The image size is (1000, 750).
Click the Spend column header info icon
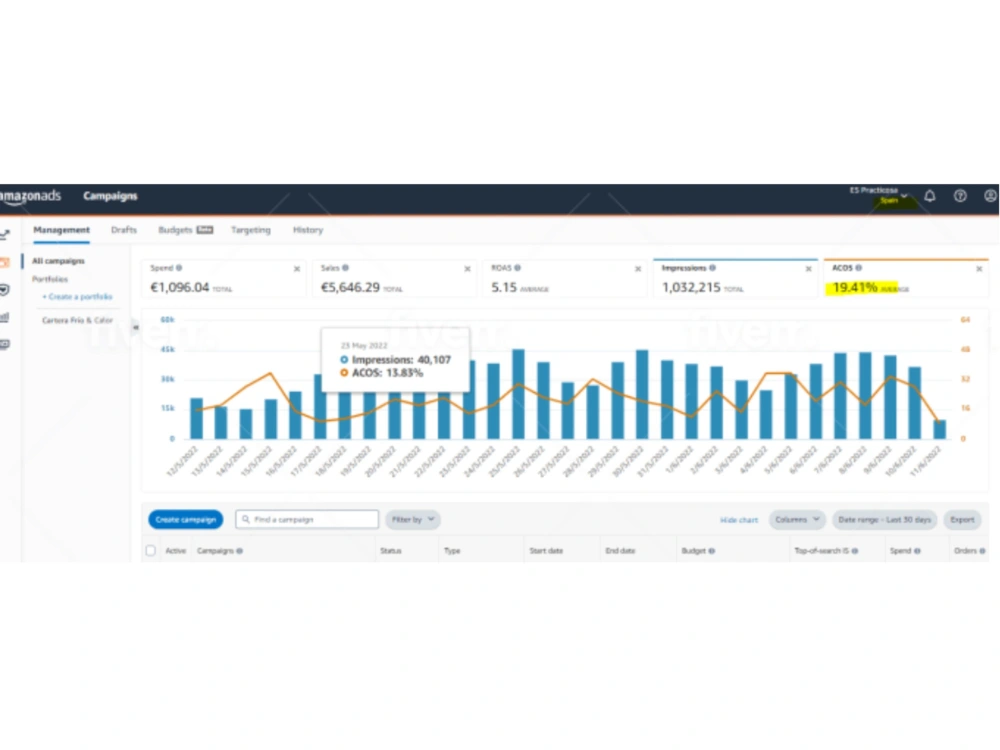(x=917, y=550)
